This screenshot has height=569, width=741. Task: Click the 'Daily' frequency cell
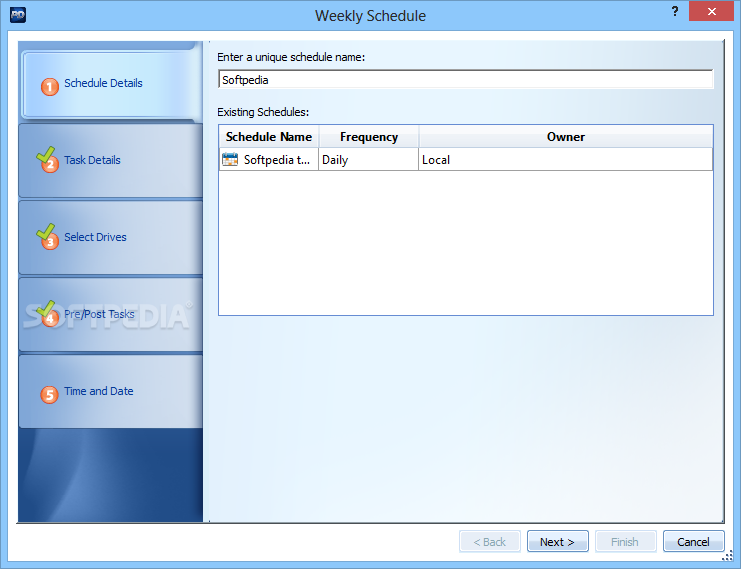tap(369, 159)
